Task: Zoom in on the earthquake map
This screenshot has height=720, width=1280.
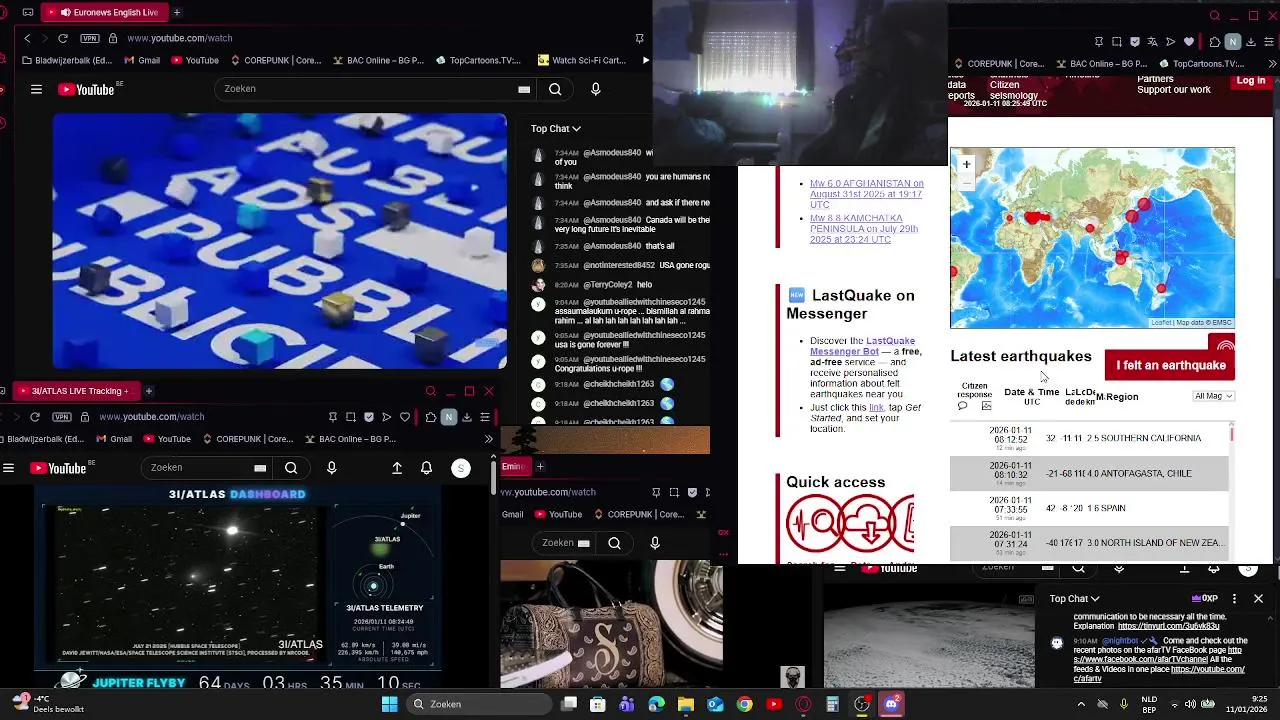Action: pyautogui.click(x=966, y=164)
